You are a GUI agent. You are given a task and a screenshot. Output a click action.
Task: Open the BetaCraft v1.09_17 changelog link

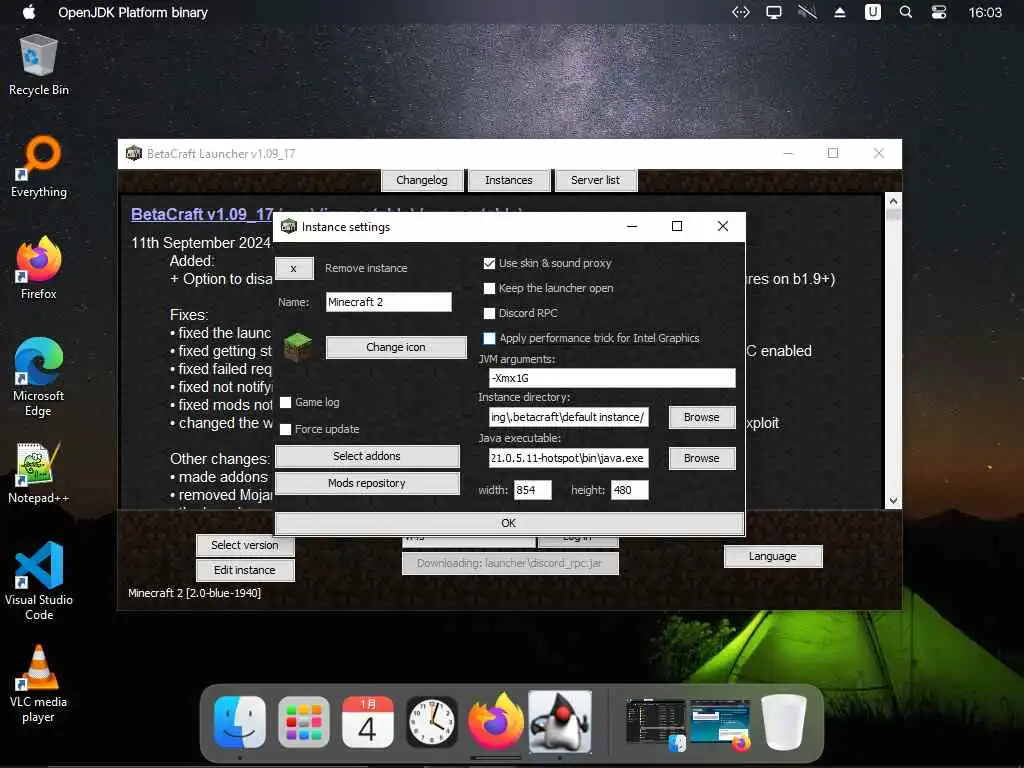click(x=202, y=214)
